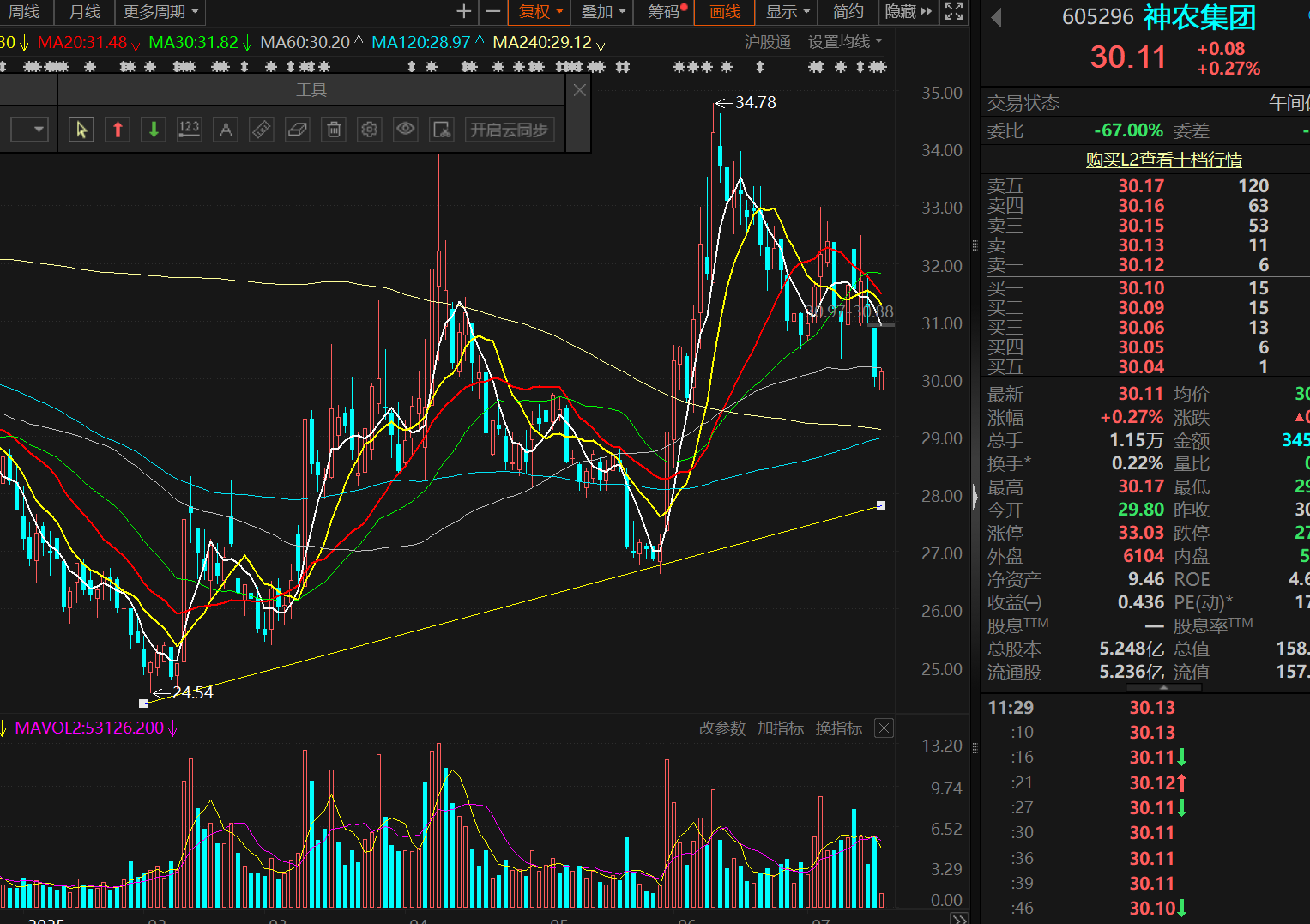Toggle drawings visibility eye icon
Viewport: 1310px width, 924px height.
coord(406,130)
